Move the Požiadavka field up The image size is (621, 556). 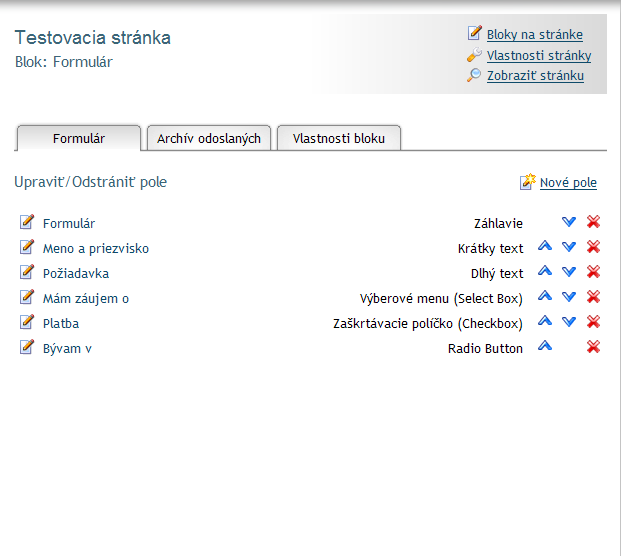coord(545,271)
